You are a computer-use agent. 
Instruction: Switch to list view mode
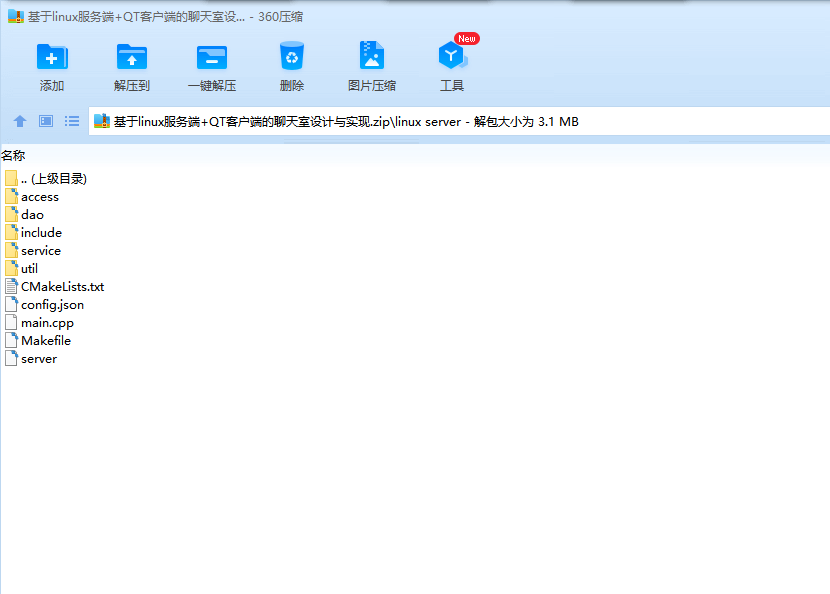(72, 121)
